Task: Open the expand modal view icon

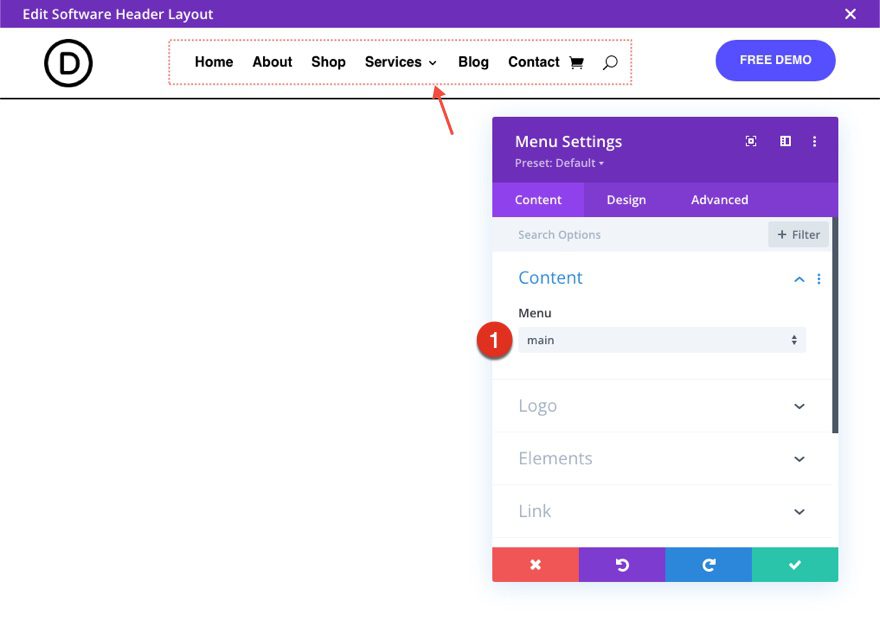Action: coord(751,141)
